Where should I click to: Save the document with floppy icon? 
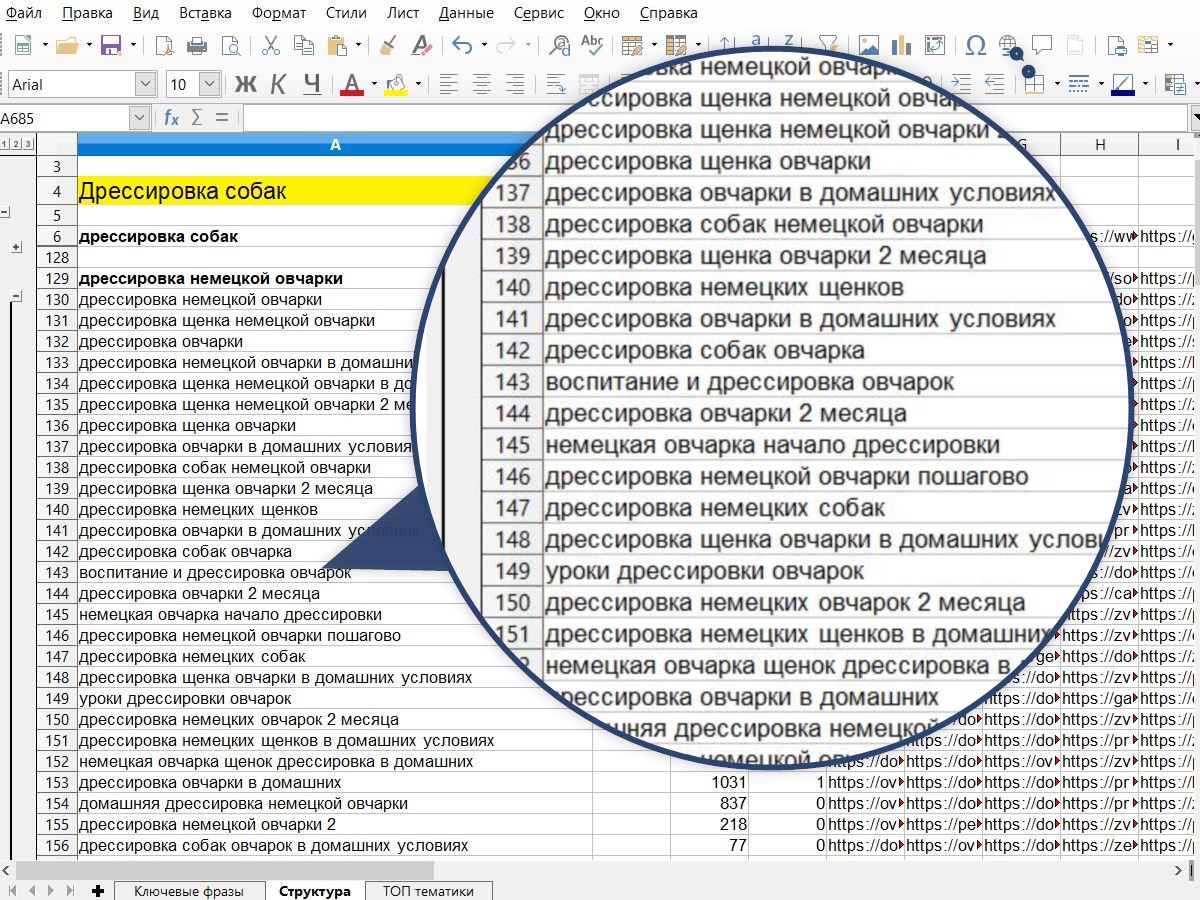coord(111,45)
